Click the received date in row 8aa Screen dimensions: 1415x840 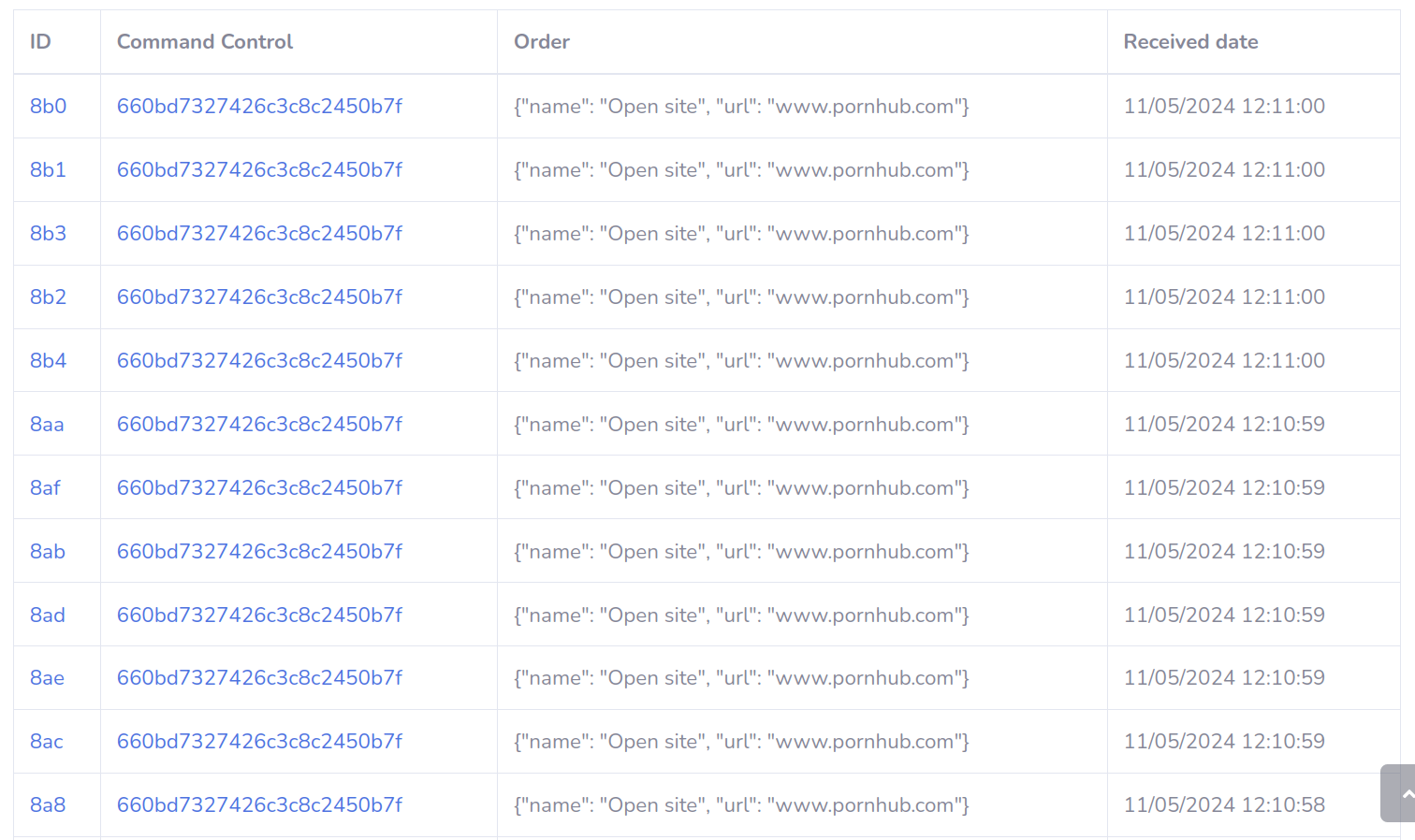point(1224,425)
